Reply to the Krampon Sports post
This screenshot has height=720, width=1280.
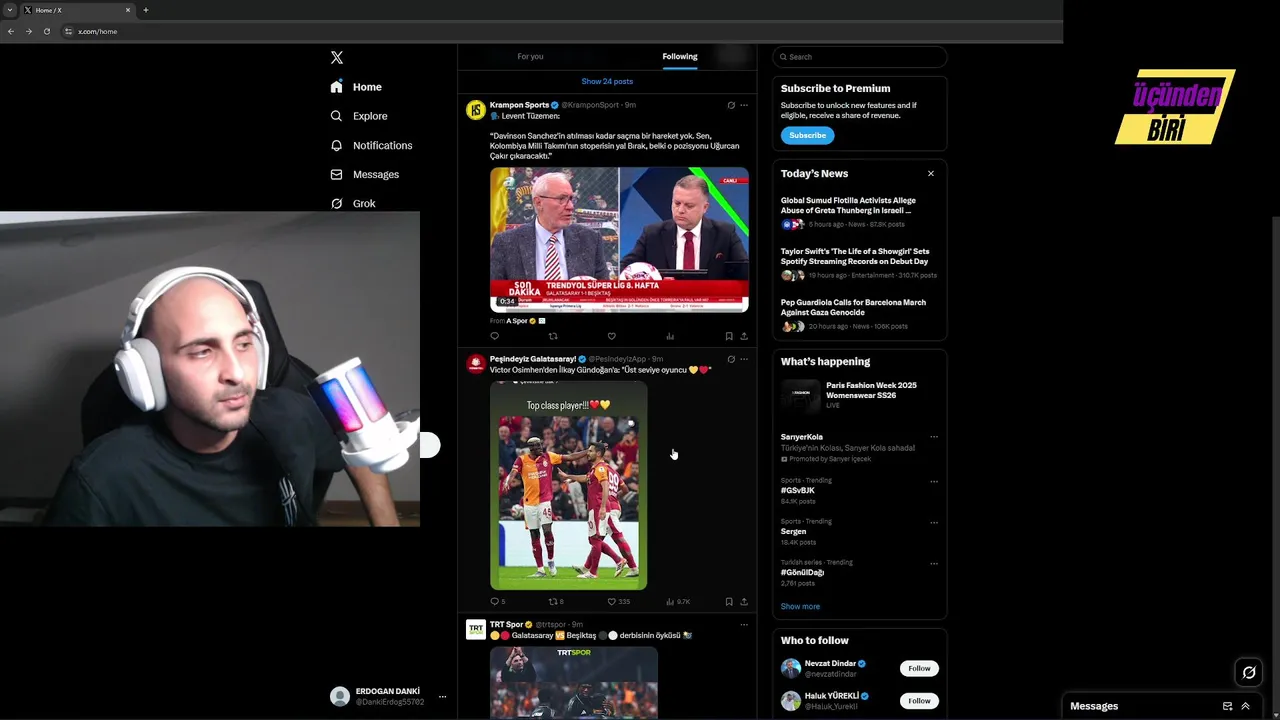pos(494,336)
